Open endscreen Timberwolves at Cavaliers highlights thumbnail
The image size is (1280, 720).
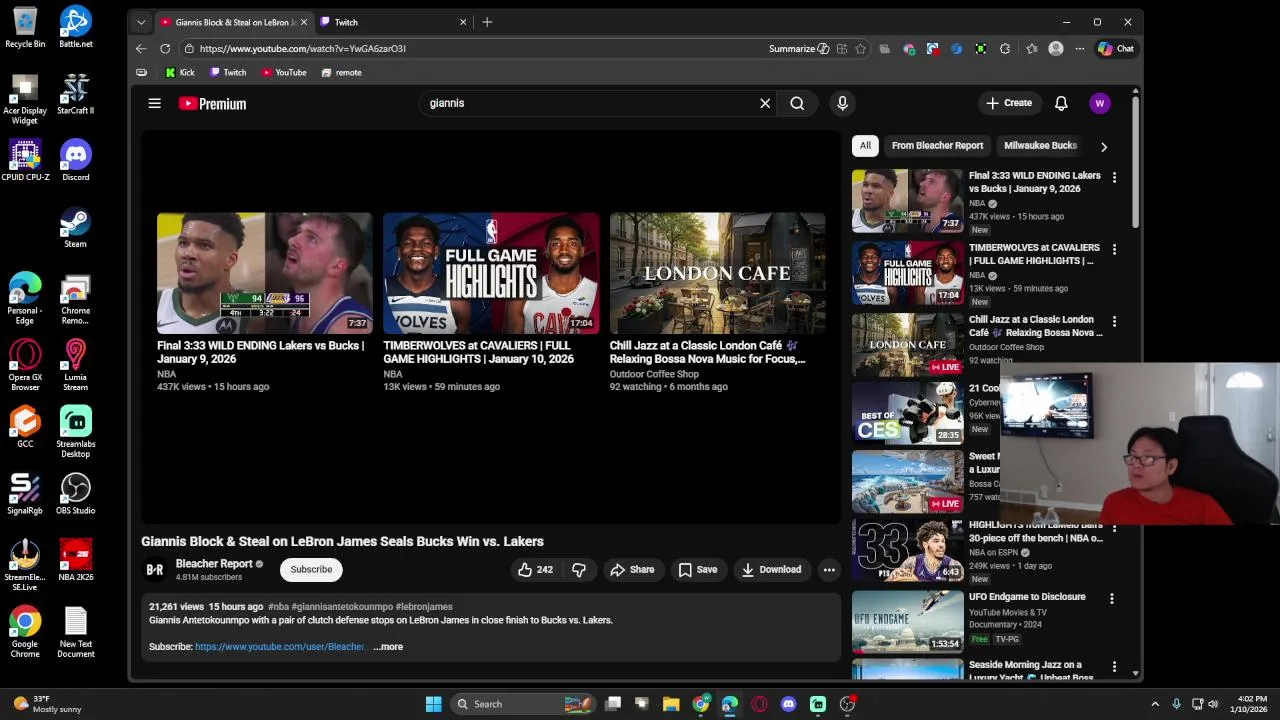[x=491, y=273]
